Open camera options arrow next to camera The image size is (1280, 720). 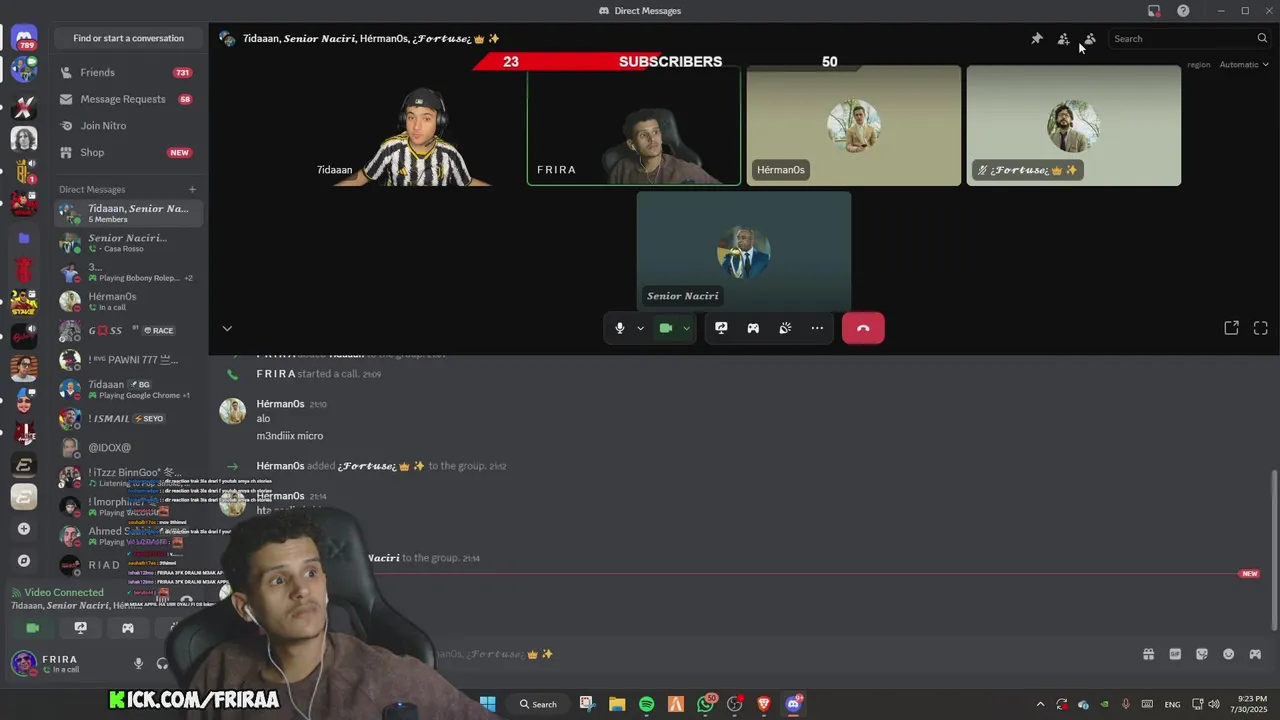point(686,328)
